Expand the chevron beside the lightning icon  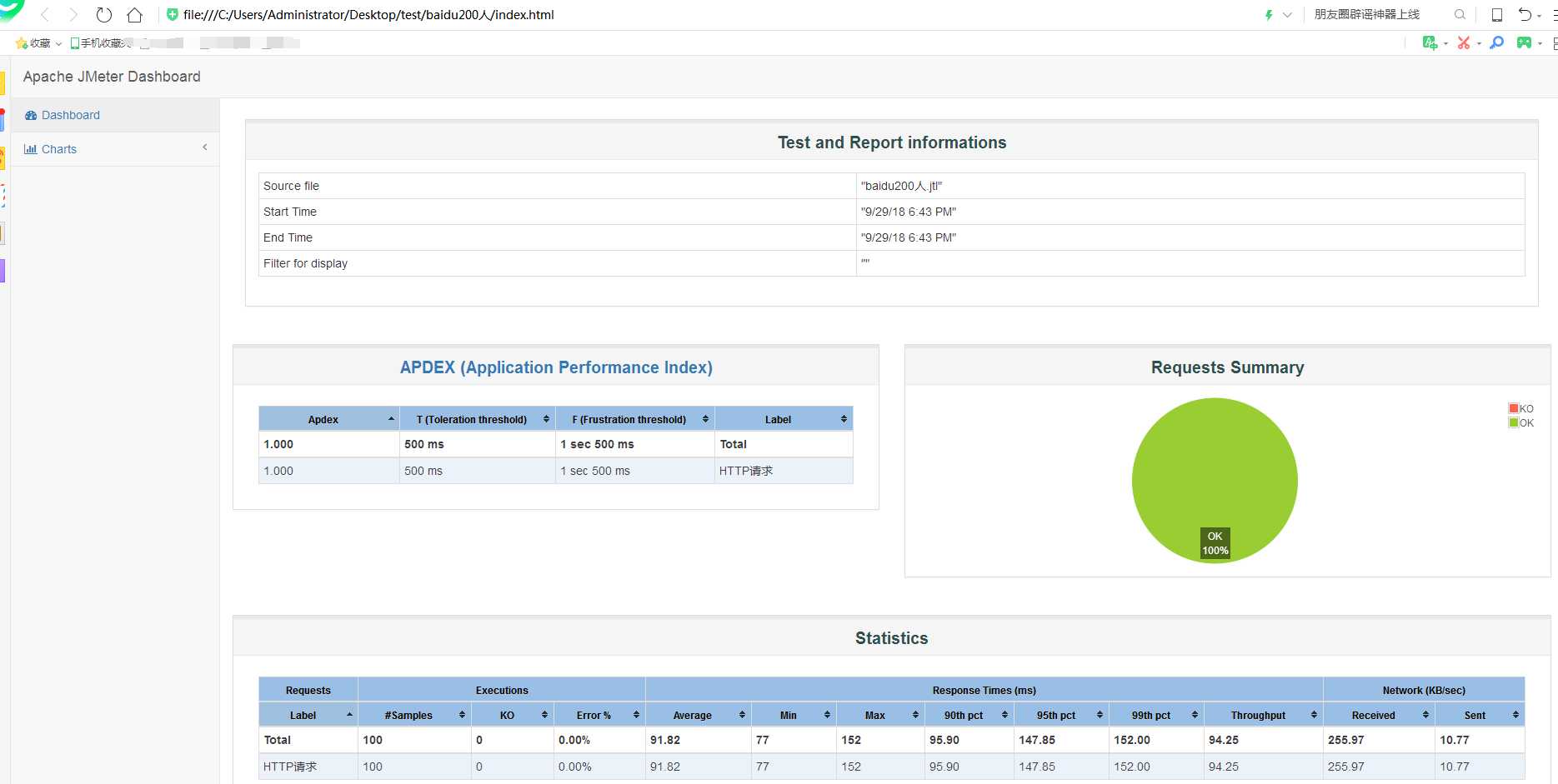pyautogui.click(x=1287, y=15)
